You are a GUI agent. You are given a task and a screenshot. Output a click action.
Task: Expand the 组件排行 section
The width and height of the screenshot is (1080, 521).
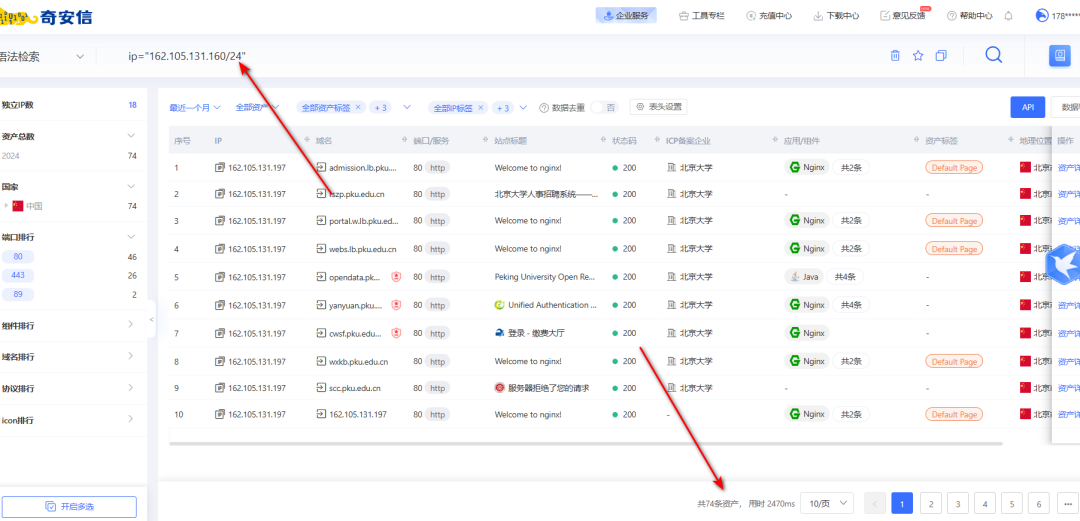pos(131,325)
